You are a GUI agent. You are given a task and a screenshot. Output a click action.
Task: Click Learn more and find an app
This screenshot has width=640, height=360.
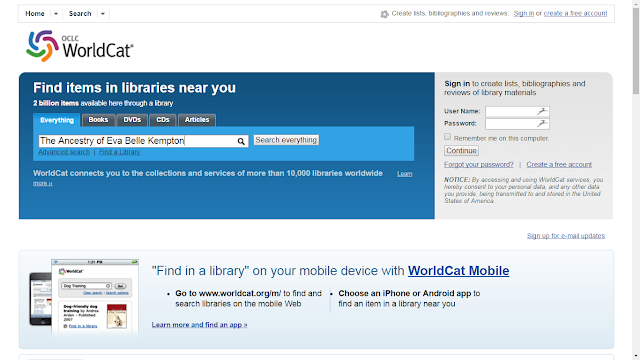pos(199,325)
